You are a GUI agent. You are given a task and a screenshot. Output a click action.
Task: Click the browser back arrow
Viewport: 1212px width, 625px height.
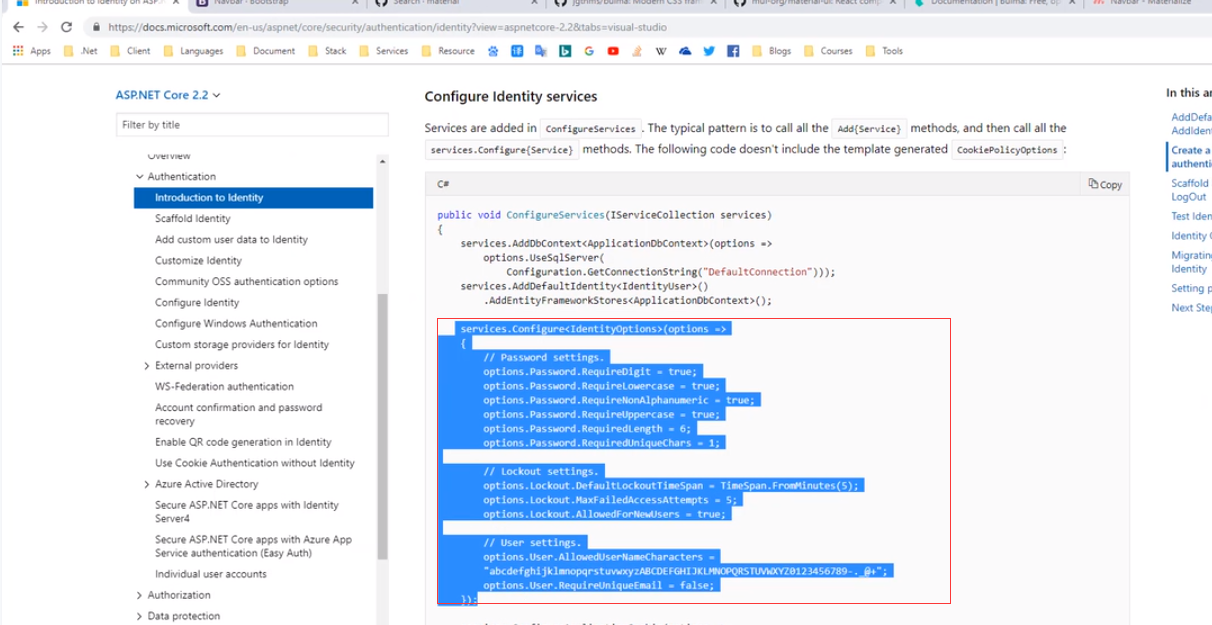pyautogui.click(x=18, y=27)
